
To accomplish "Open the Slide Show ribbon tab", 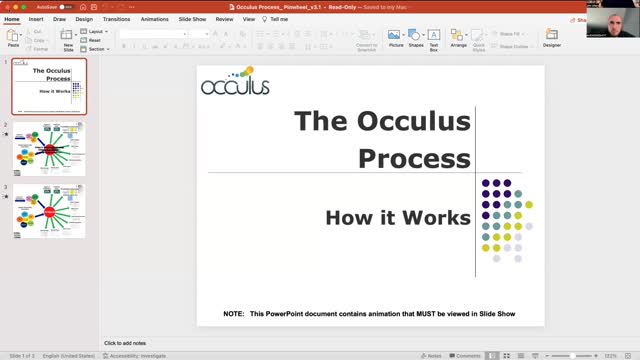I will pyautogui.click(x=192, y=19).
